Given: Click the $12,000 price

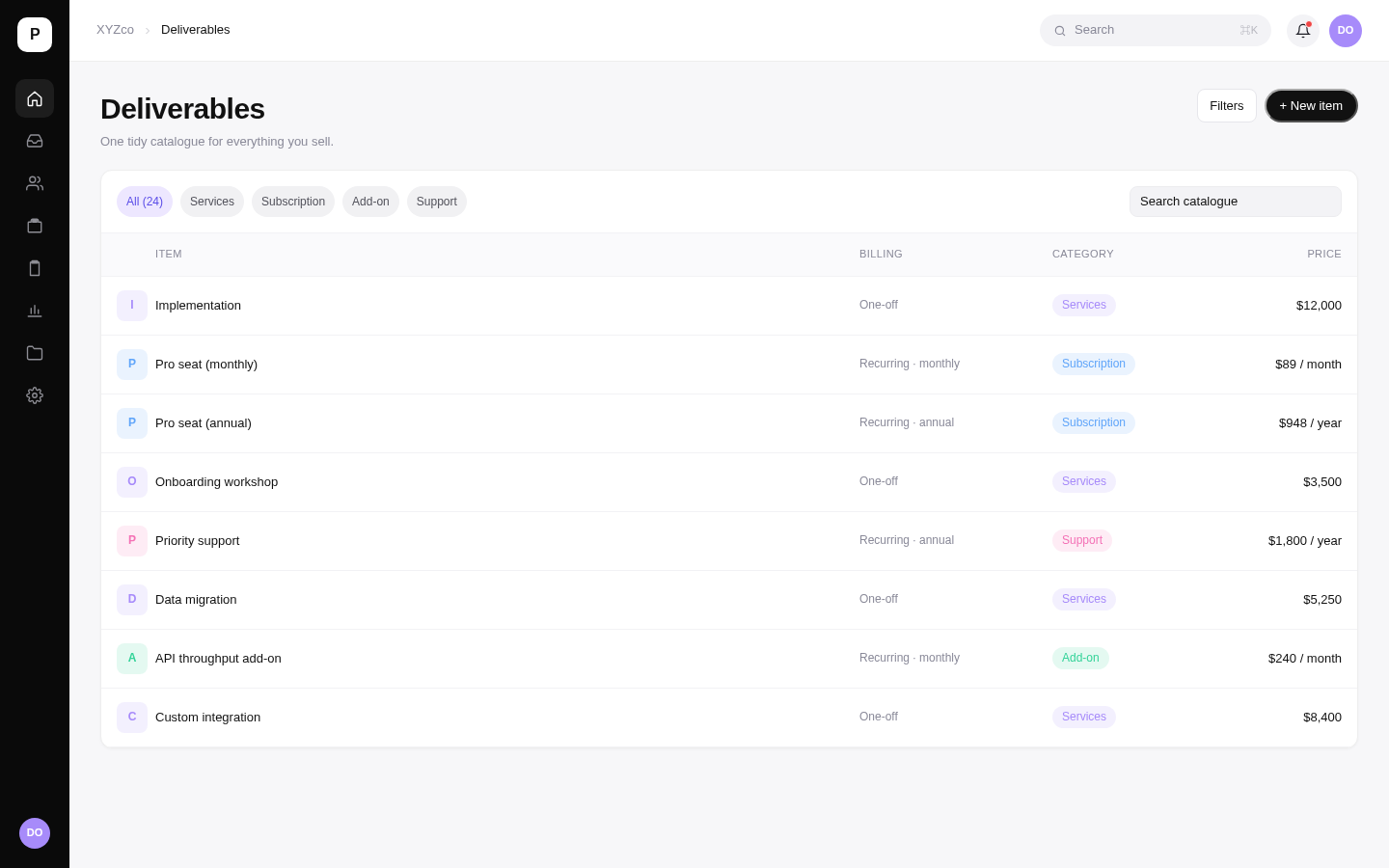Looking at the screenshot, I should pos(1319,306).
